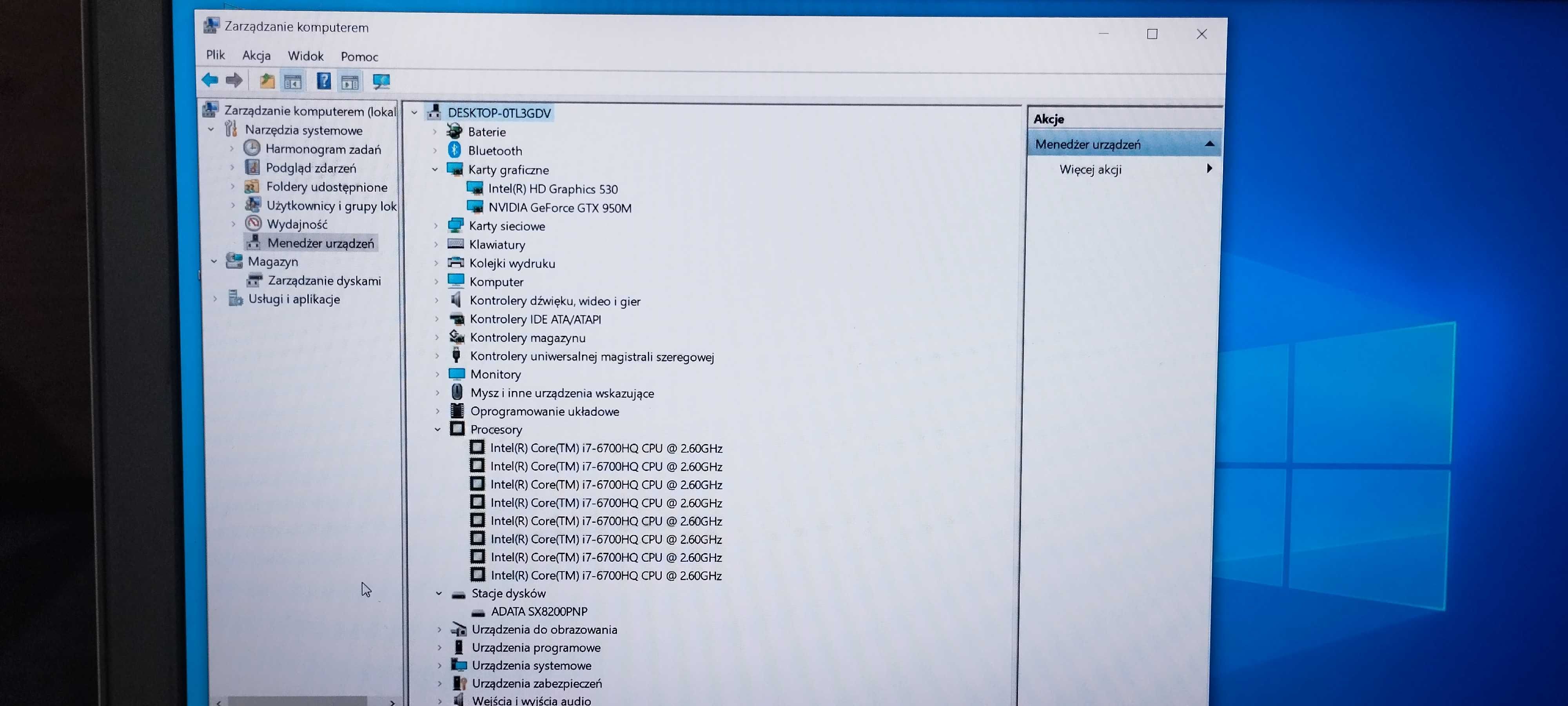Expand the Foldery udostępnione node

(x=232, y=186)
